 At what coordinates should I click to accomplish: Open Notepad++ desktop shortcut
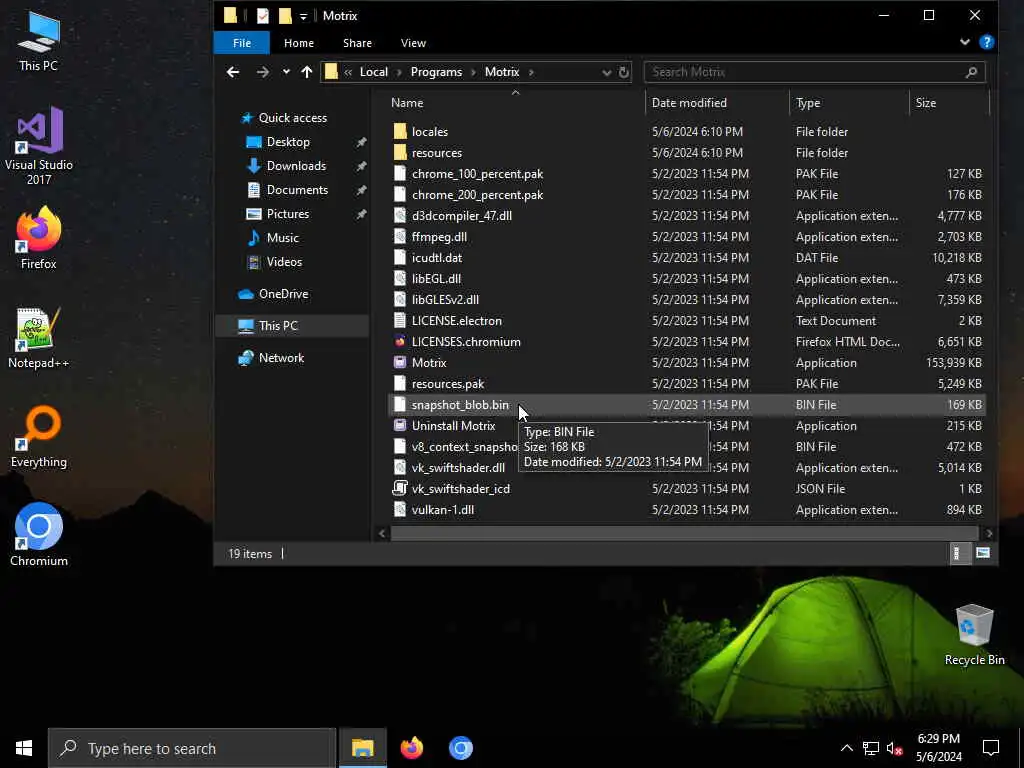pos(39,338)
